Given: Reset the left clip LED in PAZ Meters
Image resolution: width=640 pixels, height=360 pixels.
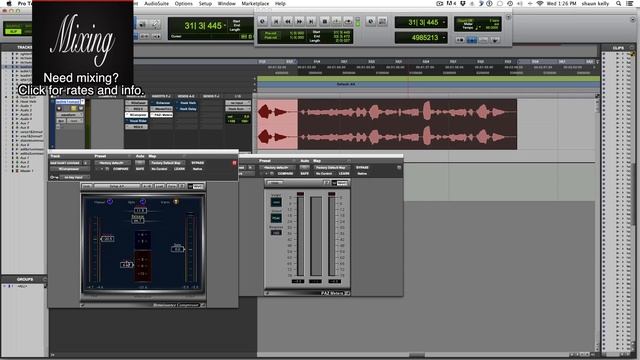Looking at the screenshot, I should coord(300,194).
